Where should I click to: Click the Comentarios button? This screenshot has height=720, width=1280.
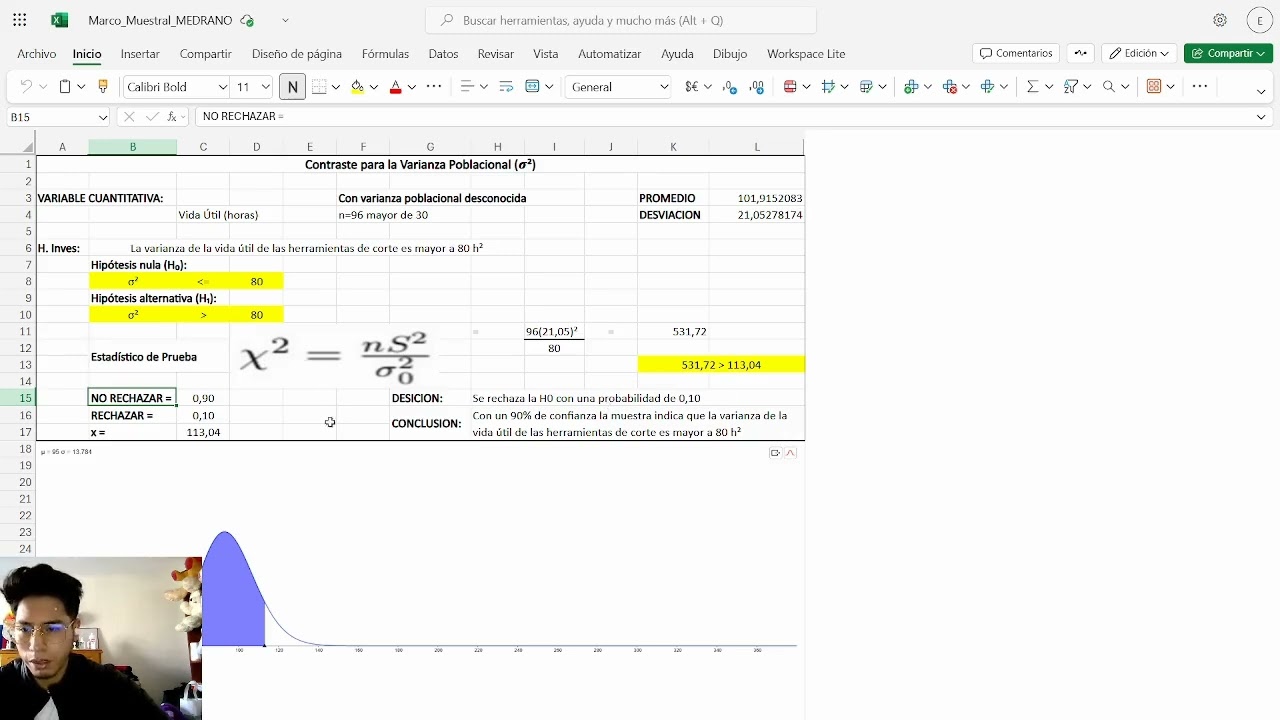click(x=1016, y=53)
